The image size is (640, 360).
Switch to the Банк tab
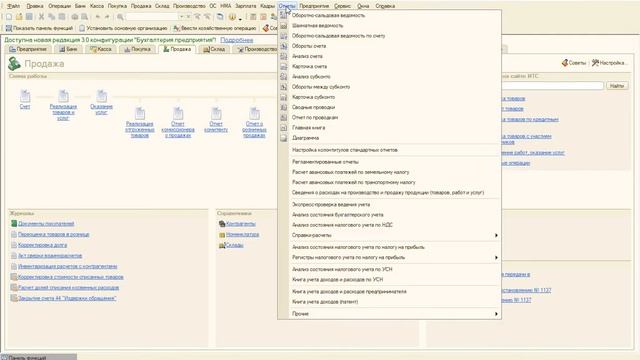(68, 49)
